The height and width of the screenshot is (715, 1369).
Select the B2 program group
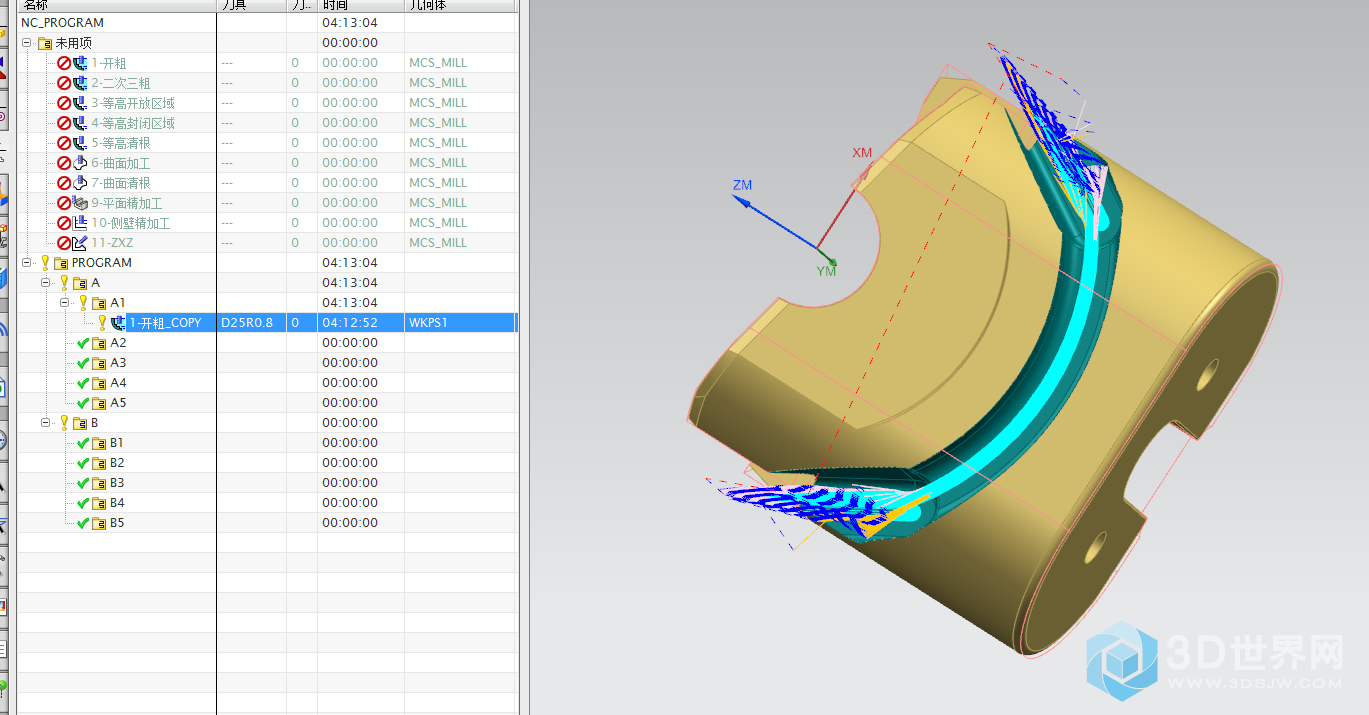[x=117, y=463]
